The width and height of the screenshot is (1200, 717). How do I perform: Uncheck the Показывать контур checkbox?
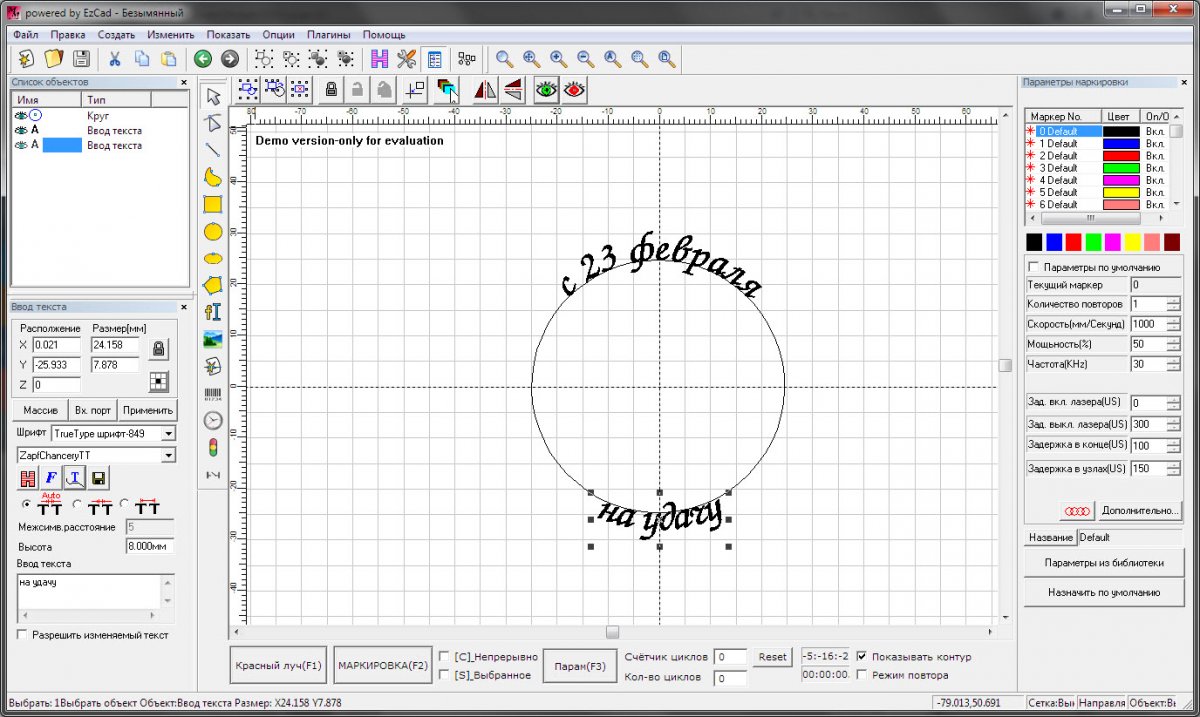tap(861, 657)
